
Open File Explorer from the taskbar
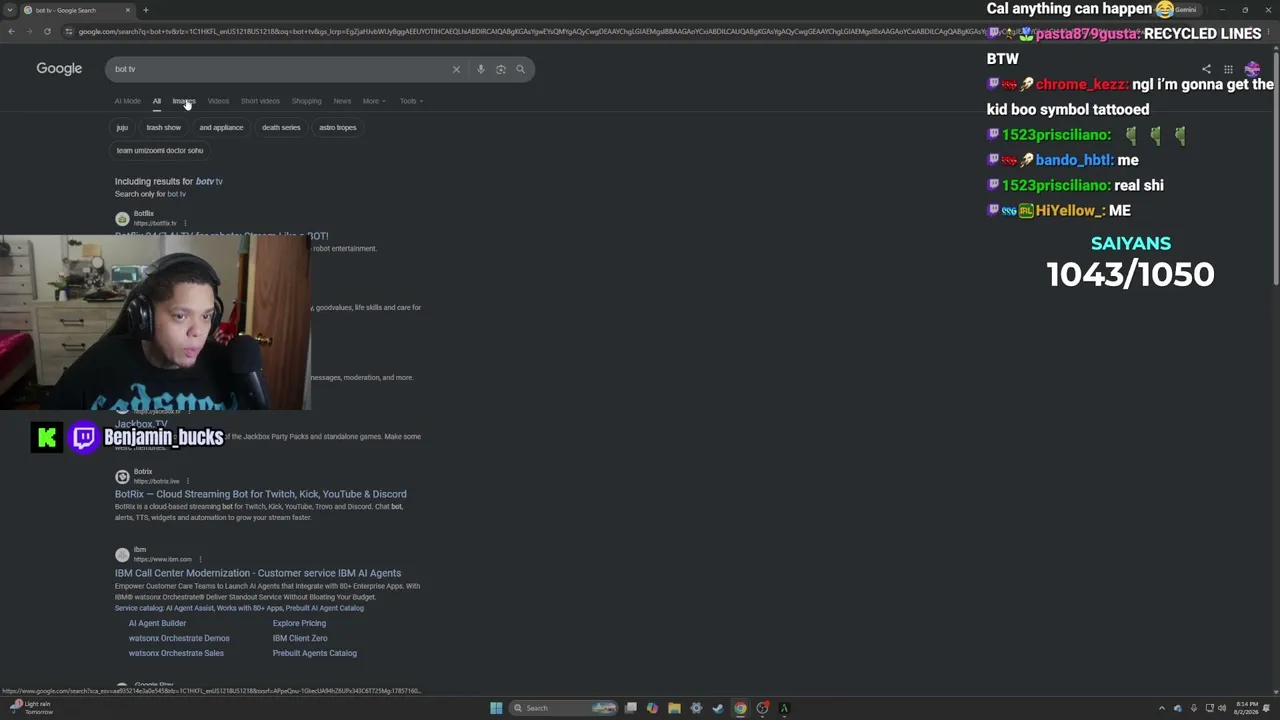coord(674,708)
